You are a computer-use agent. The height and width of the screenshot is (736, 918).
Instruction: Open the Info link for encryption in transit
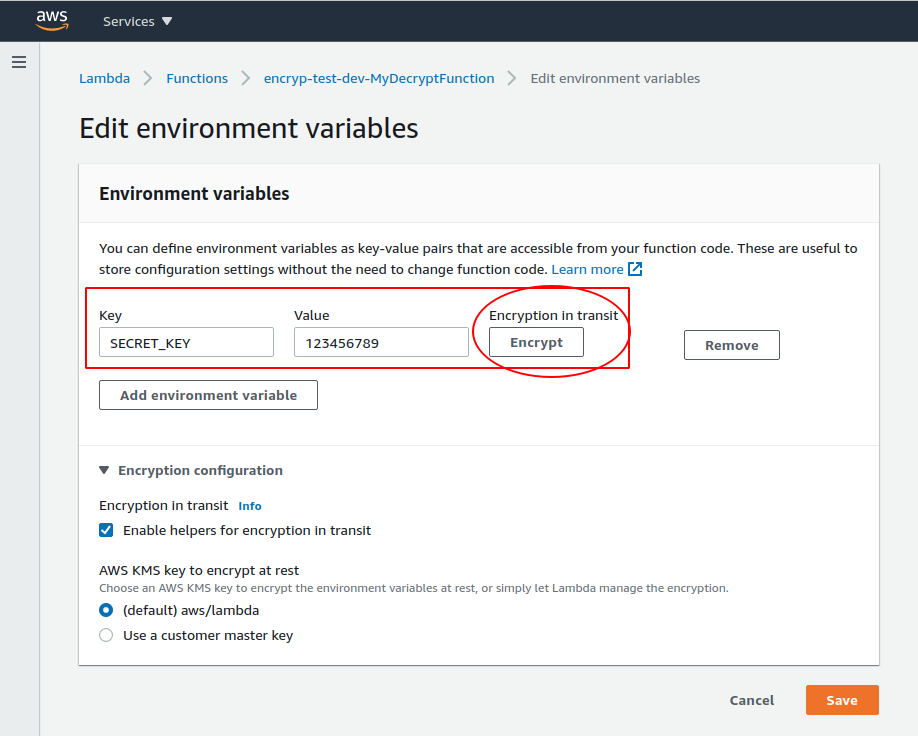250,506
